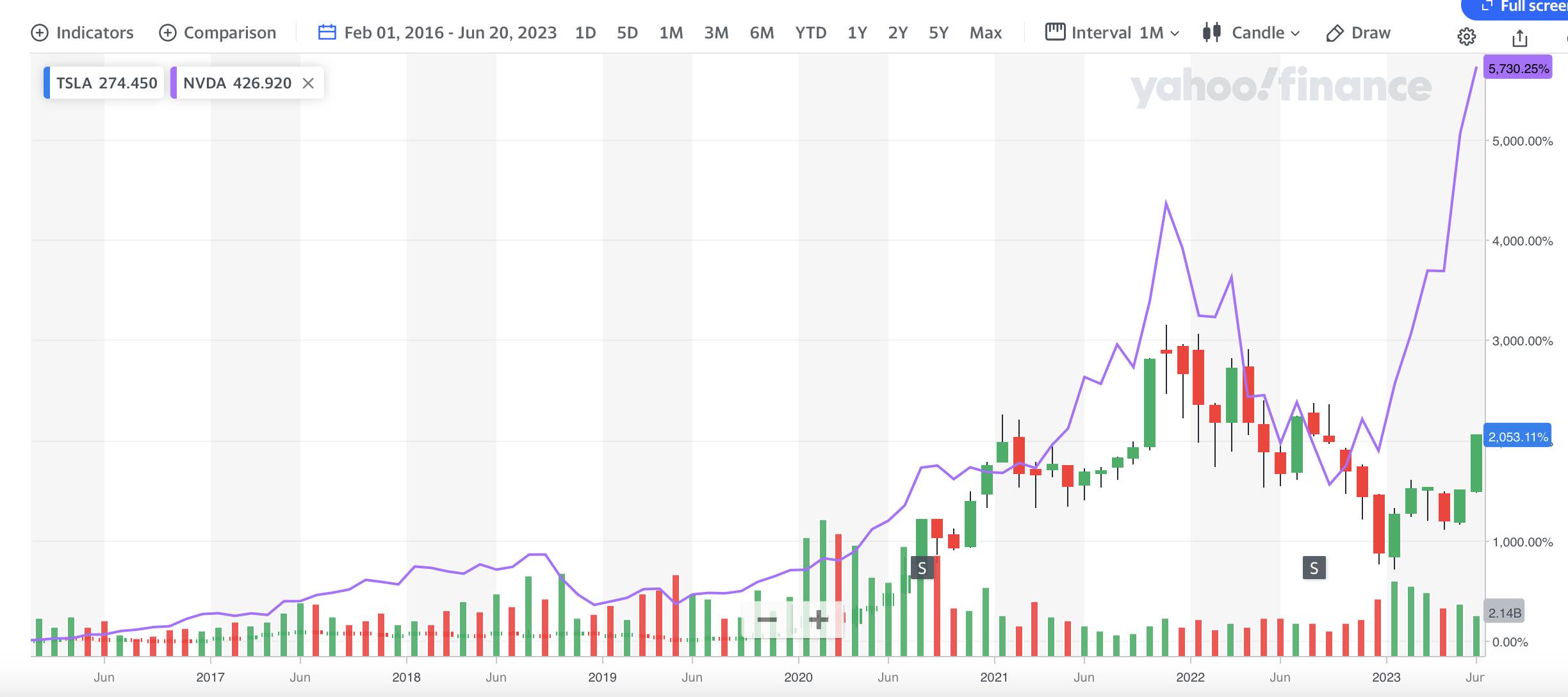The image size is (1568, 697).
Task: Click the share chart icon
Action: pyautogui.click(x=1519, y=38)
